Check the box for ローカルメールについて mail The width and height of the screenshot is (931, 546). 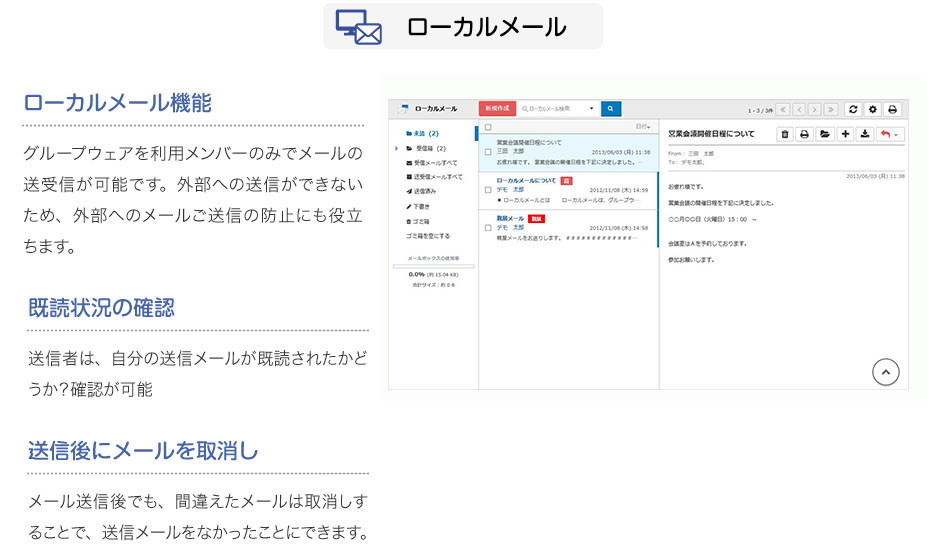coord(488,189)
